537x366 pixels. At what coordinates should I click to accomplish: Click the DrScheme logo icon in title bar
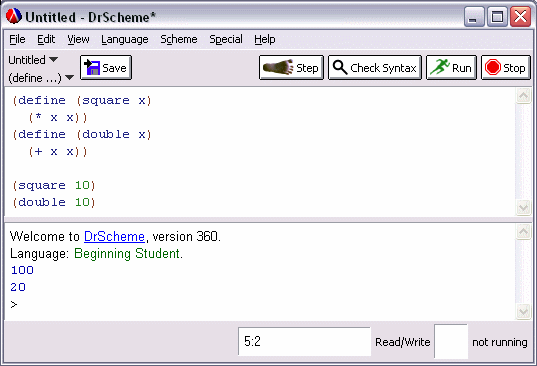coord(14,16)
